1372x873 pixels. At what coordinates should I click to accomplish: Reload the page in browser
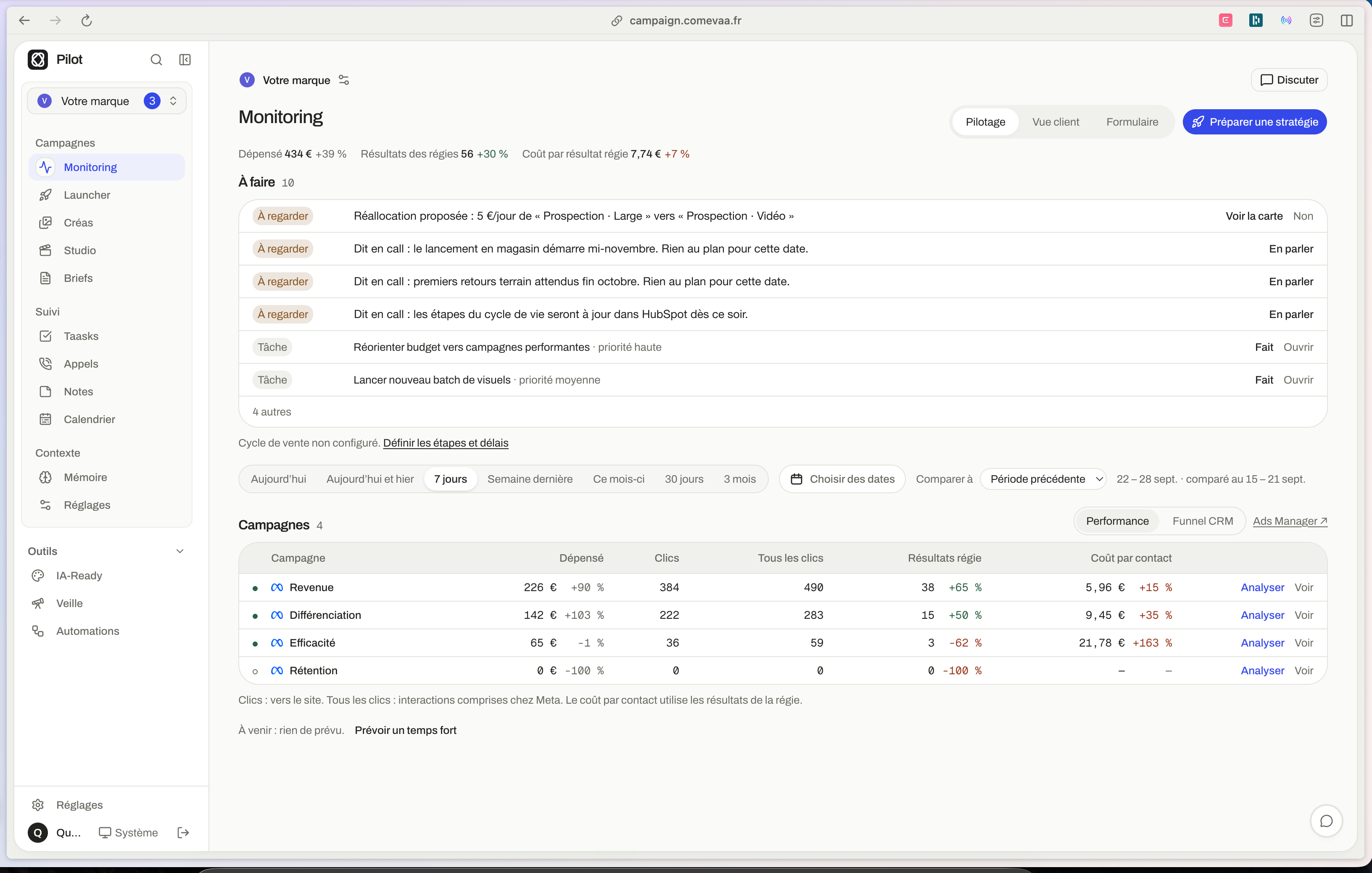87,21
